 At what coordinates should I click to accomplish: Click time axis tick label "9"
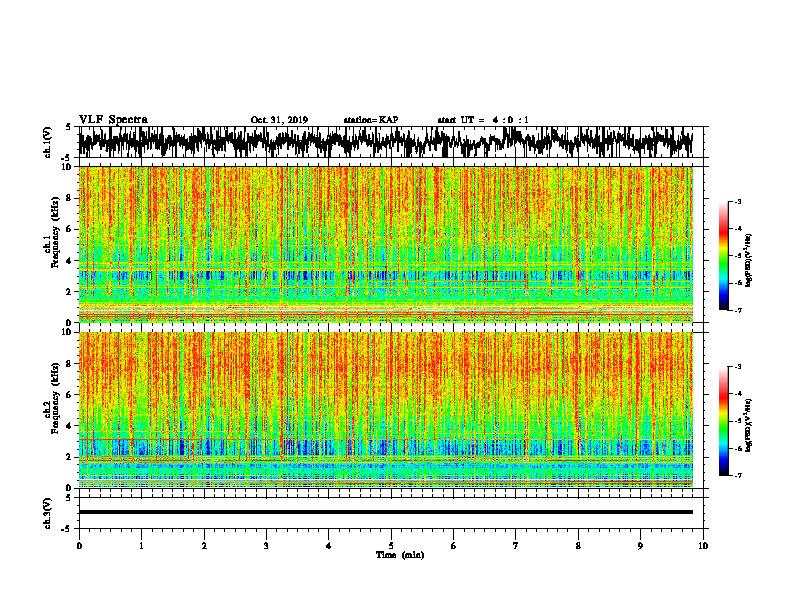[x=640, y=546]
